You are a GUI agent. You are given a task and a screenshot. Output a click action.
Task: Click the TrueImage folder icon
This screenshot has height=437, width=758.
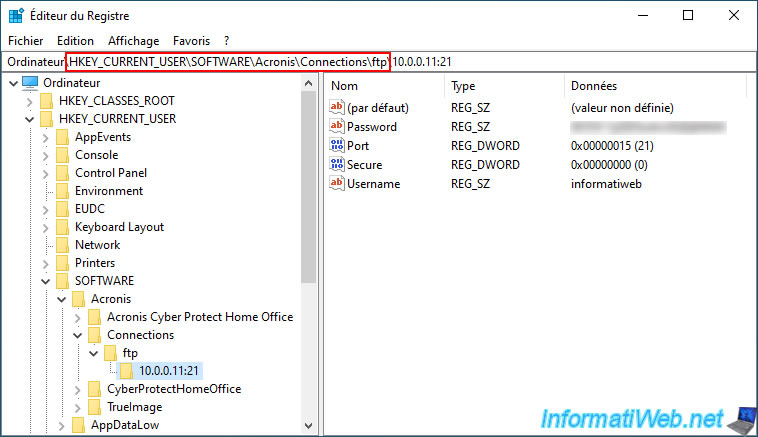94,407
